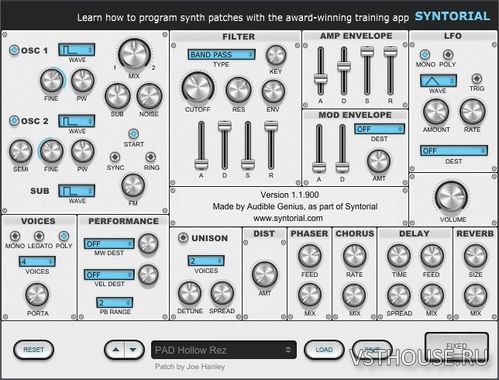499x380 pixels.
Task: Select MONO voice mode
Action: 15,236
